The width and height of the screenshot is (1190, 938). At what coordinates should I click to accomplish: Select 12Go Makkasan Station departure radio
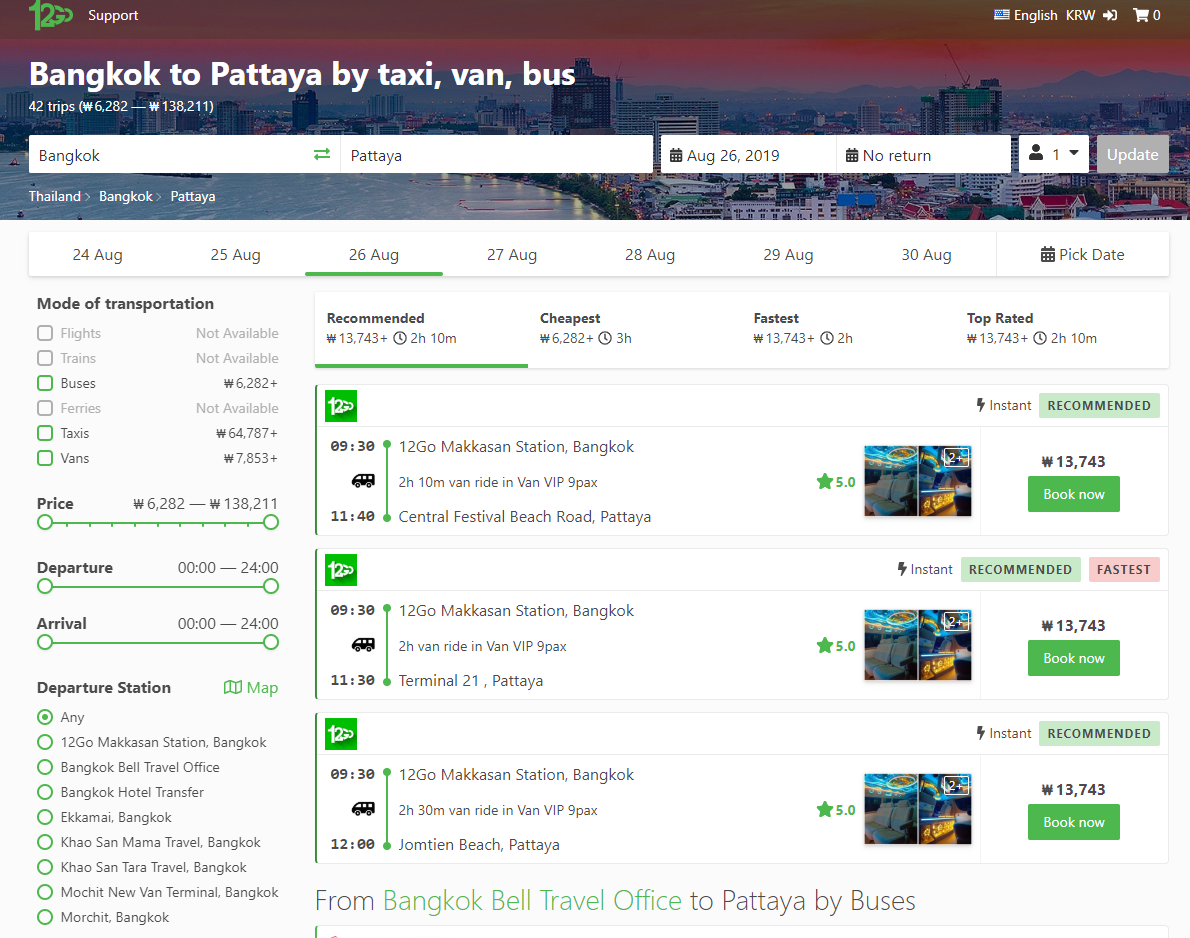[46, 742]
